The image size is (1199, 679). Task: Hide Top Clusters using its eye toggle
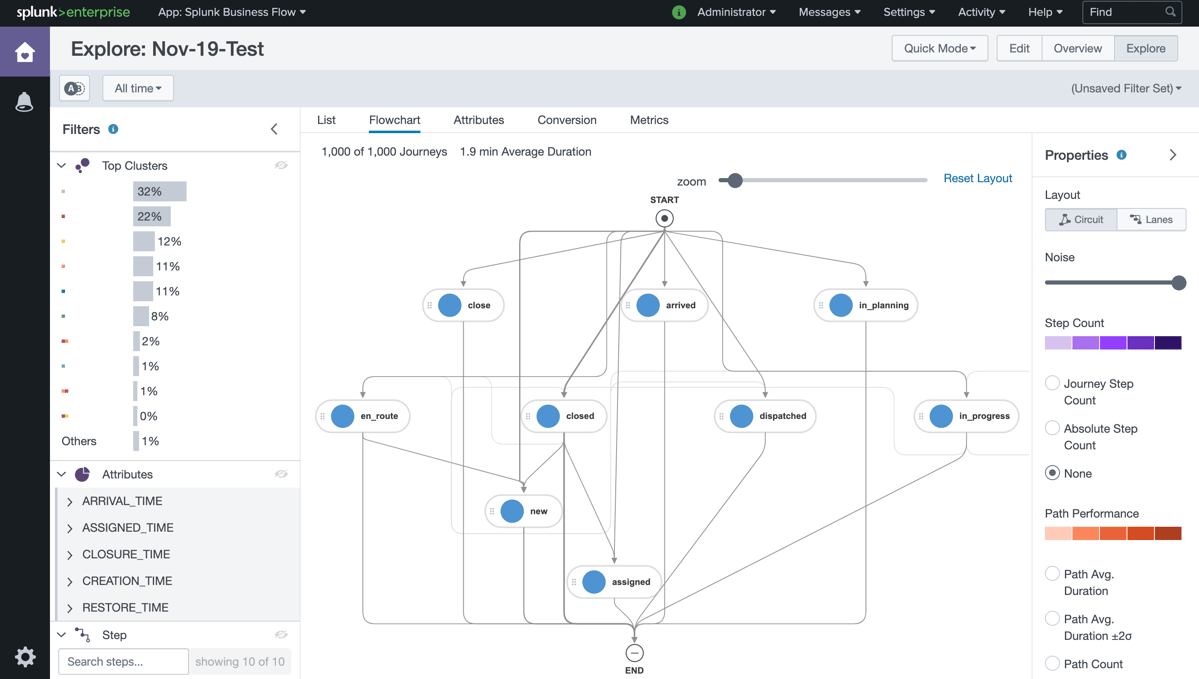pyautogui.click(x=281, y=165)
